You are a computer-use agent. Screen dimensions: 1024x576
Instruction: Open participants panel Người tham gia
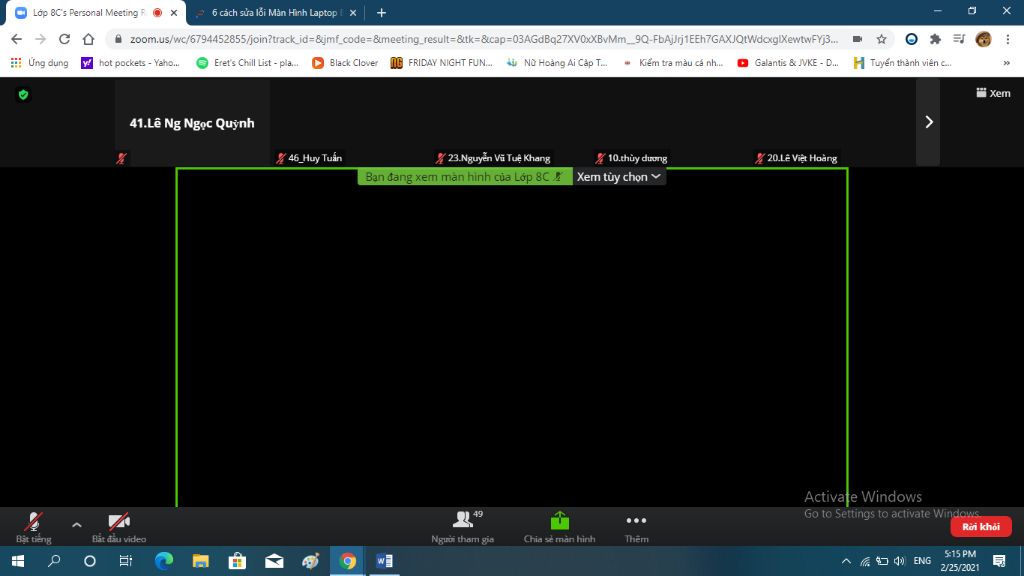click(463, 527)
